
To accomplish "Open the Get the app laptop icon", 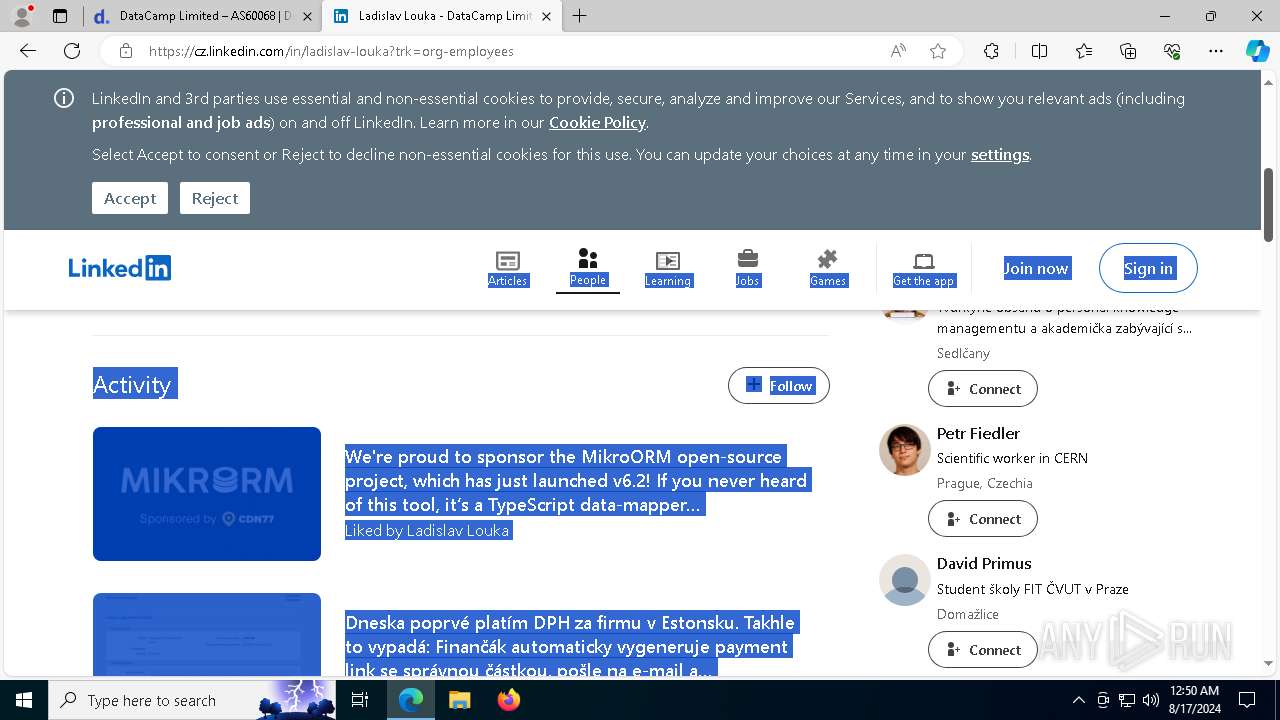I will click(x=924, y=269).
